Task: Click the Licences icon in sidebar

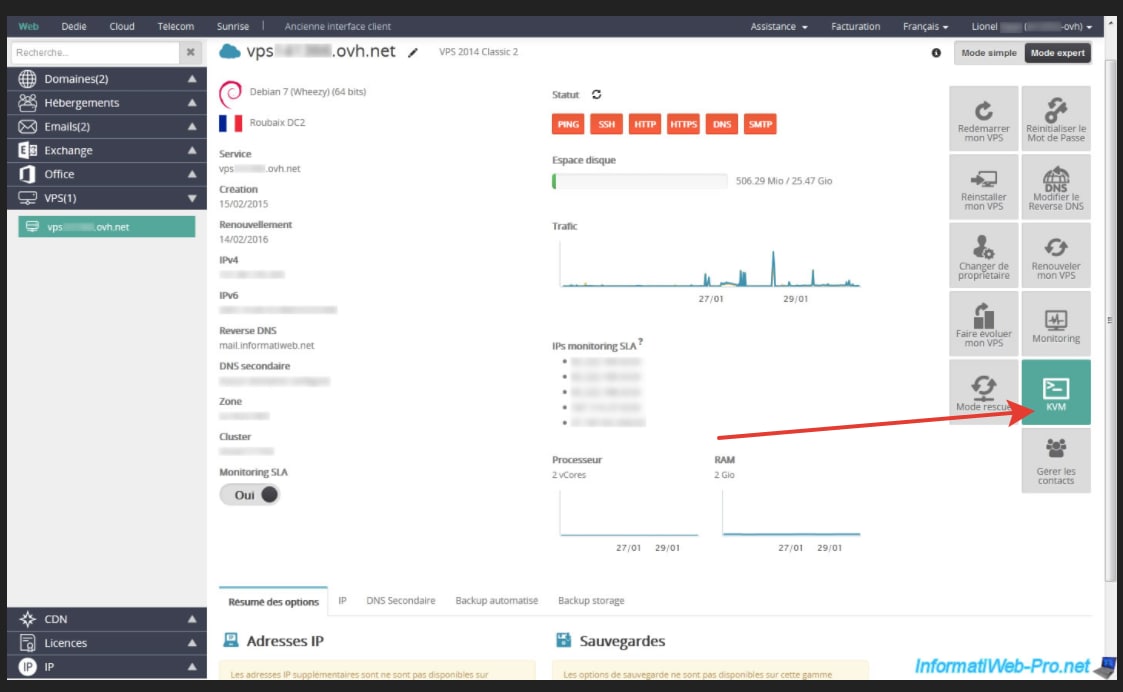Action: click(27, 643)
